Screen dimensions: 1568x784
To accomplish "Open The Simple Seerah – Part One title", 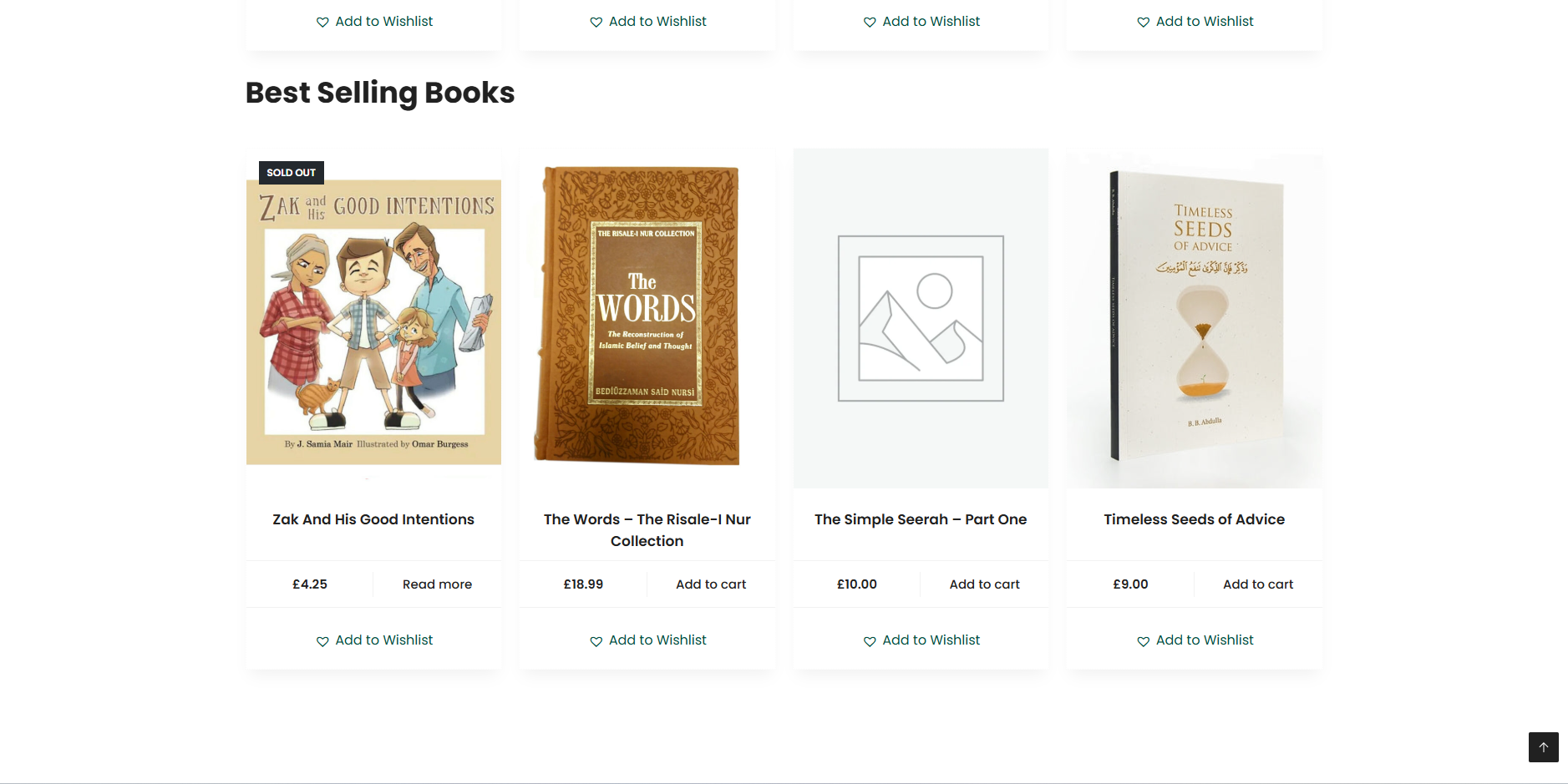I will (921, 519).
